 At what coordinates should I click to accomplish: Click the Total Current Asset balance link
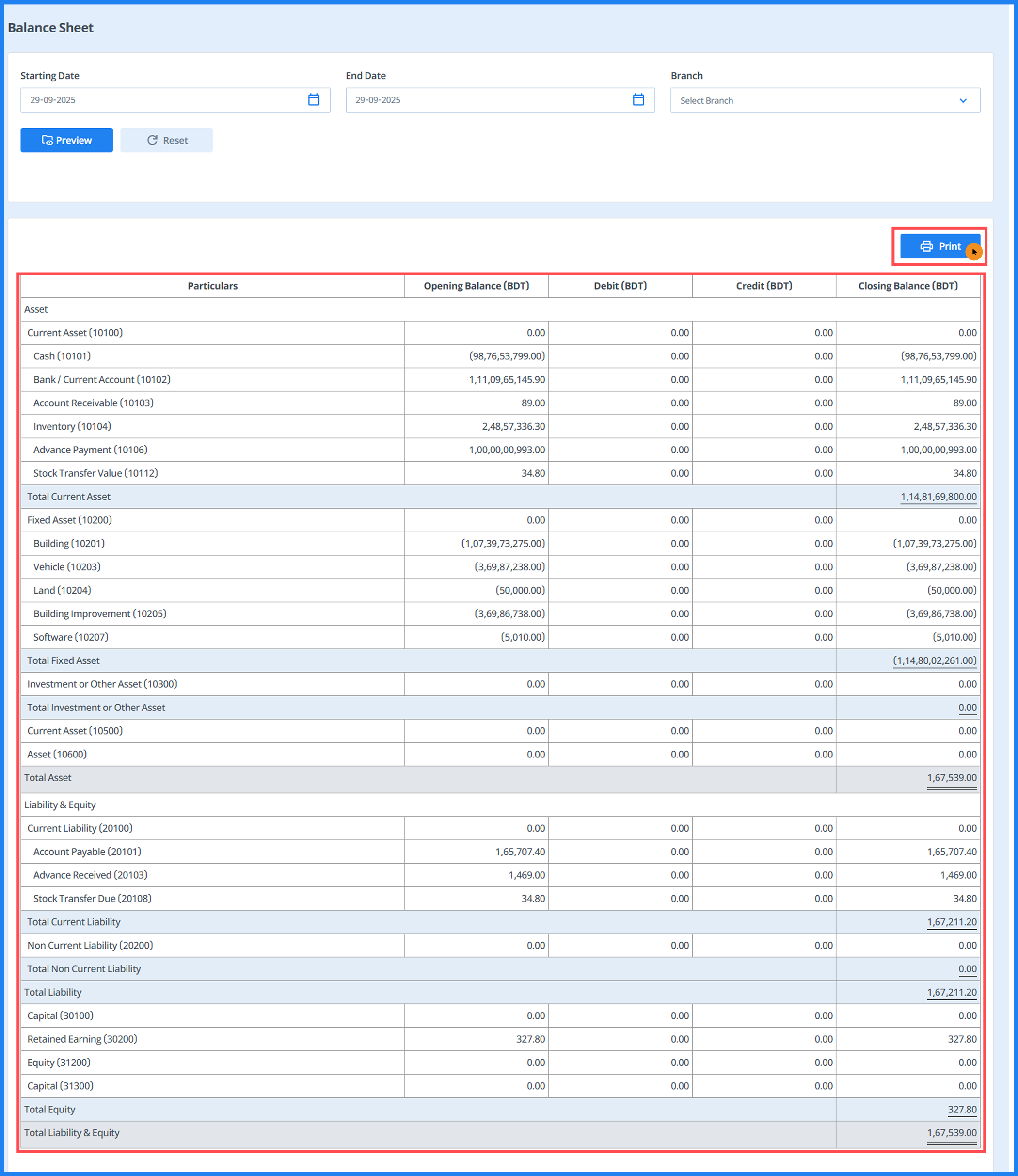click(x=938, y=496)
